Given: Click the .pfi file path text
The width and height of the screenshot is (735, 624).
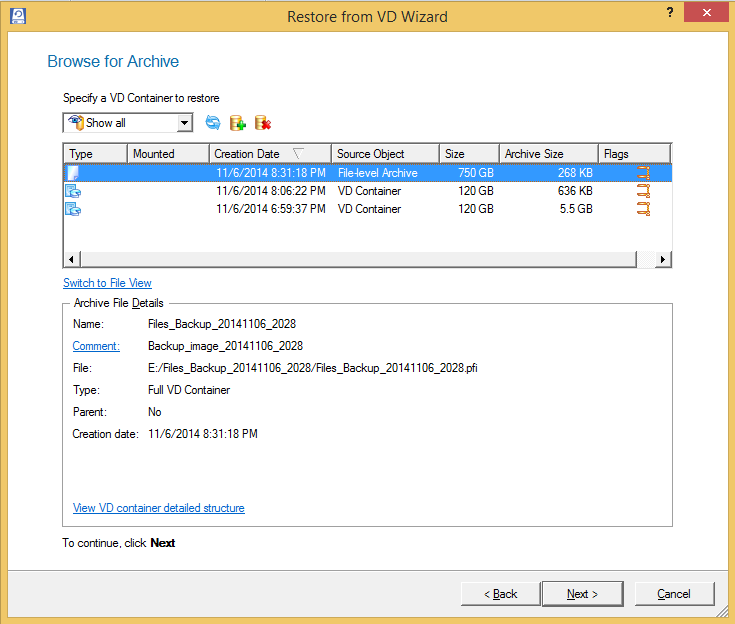Looking at the screenshot, I should 313,368.
